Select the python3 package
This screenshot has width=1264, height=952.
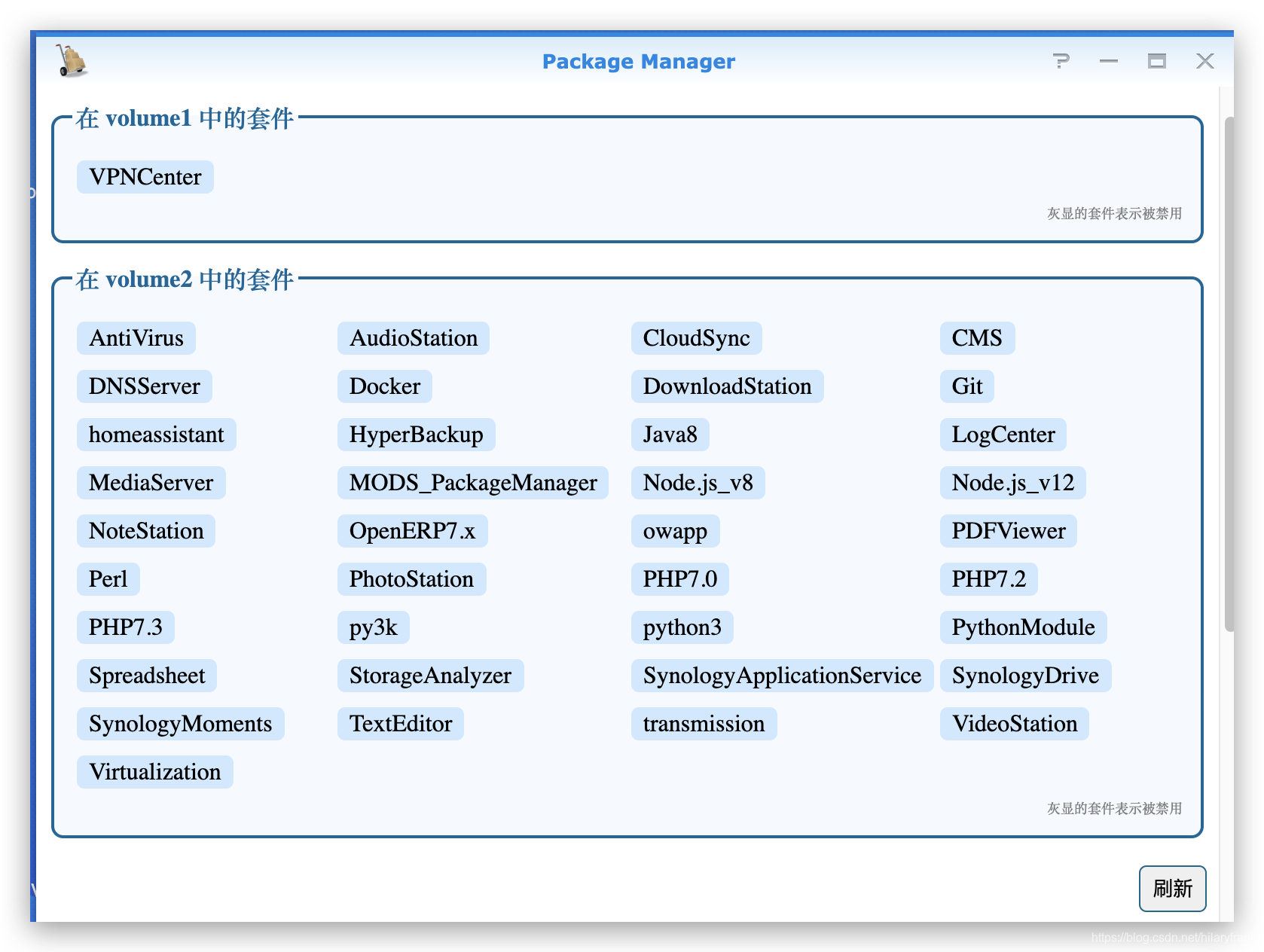(x=682, y=627)
